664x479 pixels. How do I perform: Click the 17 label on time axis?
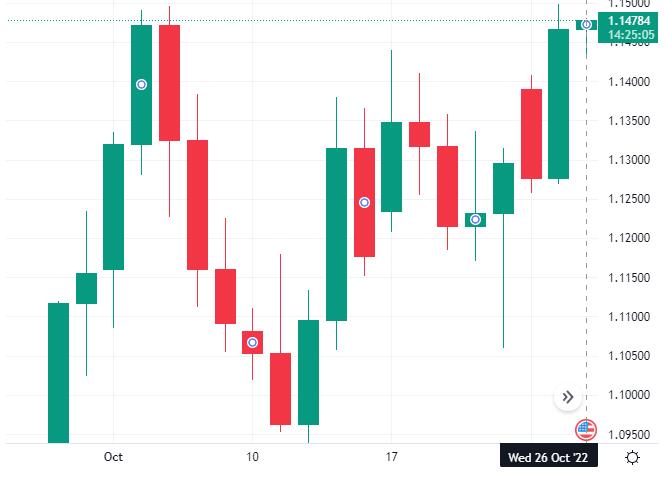coord(391,457)
